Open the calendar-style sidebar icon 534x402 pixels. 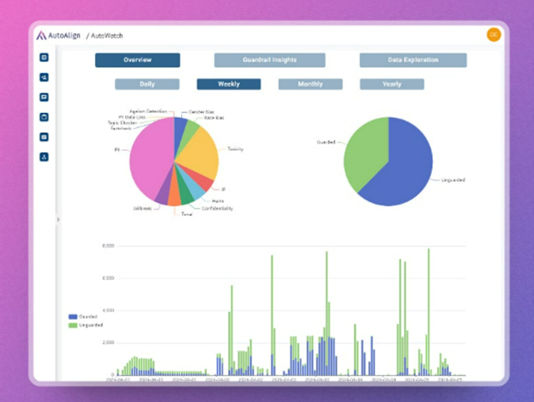(x=44, y=117)
